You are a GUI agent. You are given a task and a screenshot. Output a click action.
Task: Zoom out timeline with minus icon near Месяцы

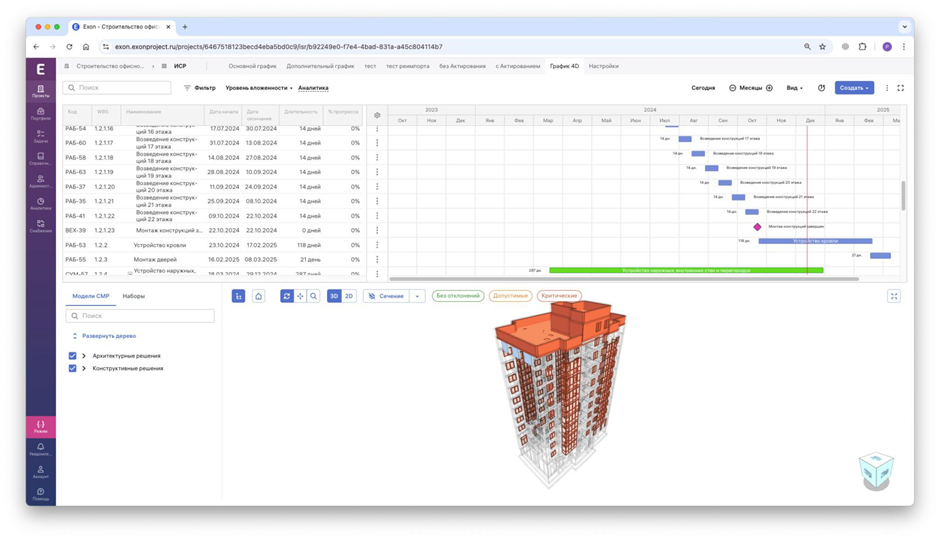tap(732, 88)
